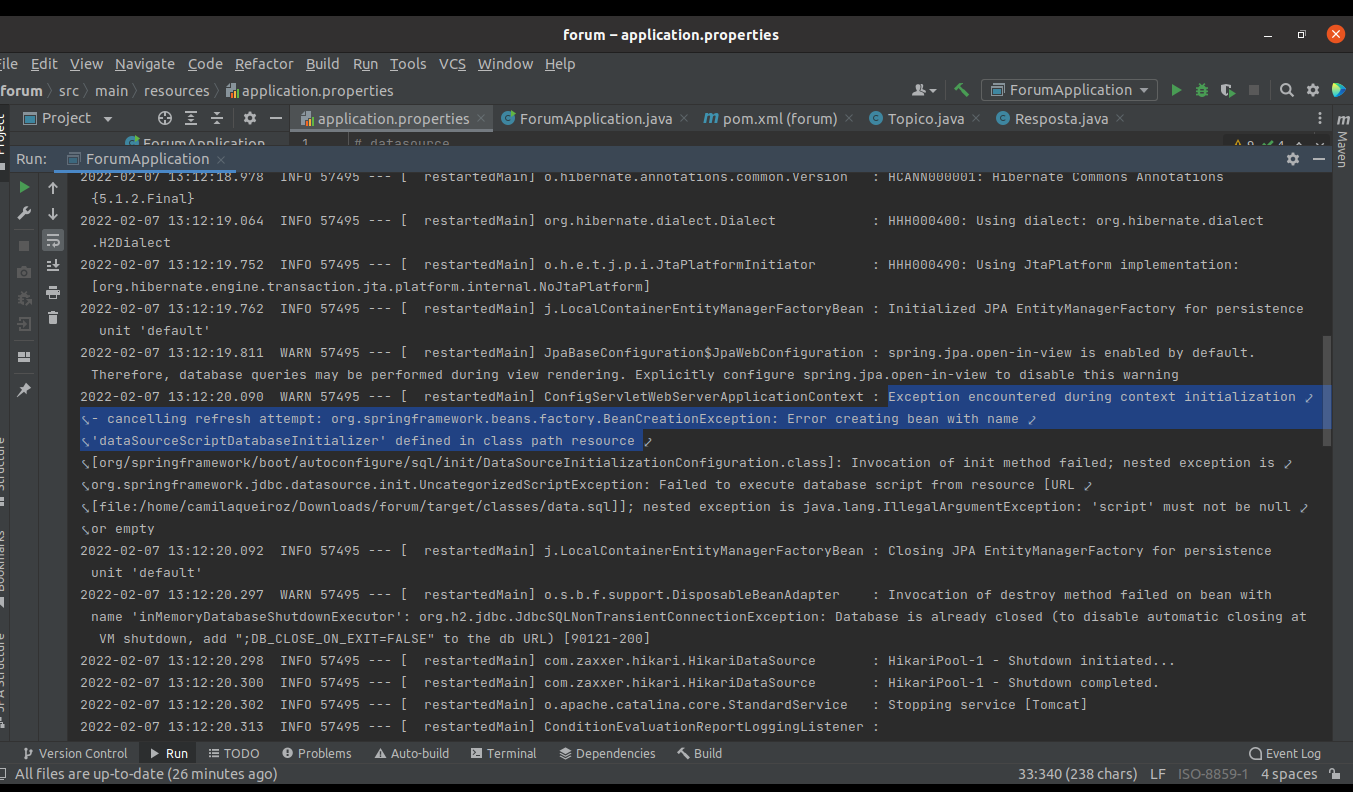
Task: Open the Project view dropdown
Action: 67,118
